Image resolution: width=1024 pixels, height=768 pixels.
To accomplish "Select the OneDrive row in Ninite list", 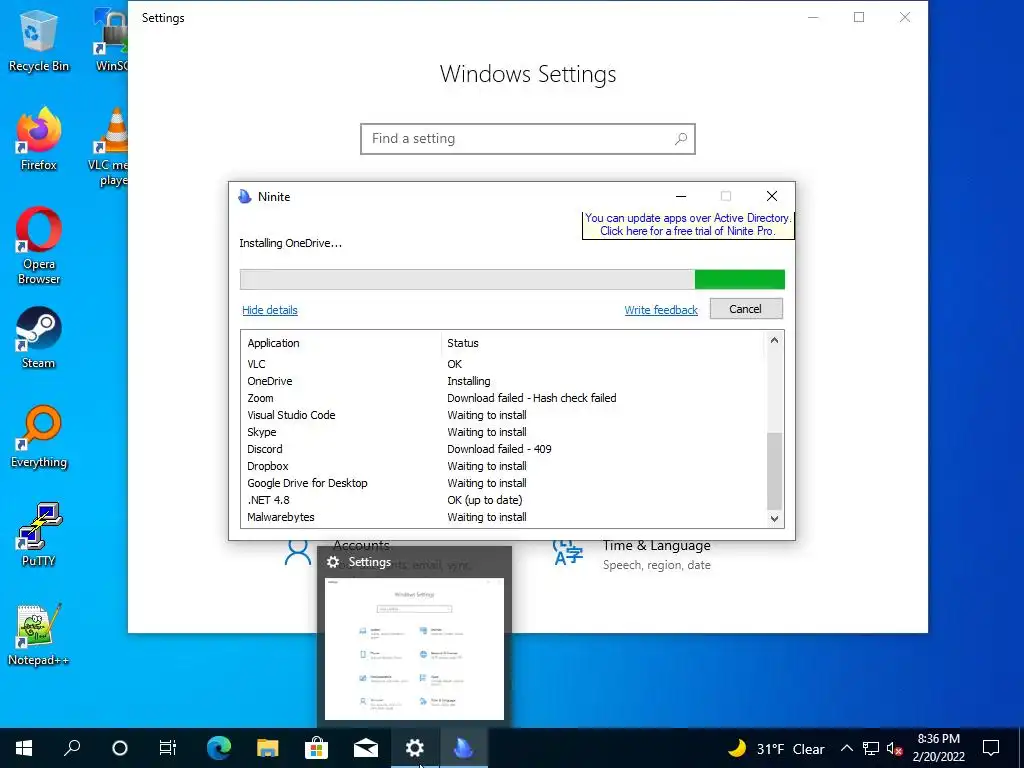I will tap(504, 381).
